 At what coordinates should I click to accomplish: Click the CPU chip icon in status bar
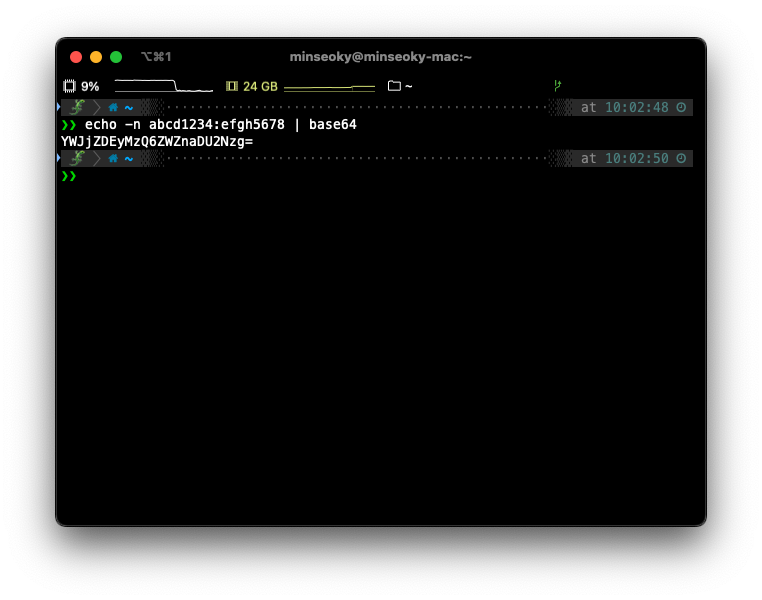pyautogui.click(x=69, y=87)
